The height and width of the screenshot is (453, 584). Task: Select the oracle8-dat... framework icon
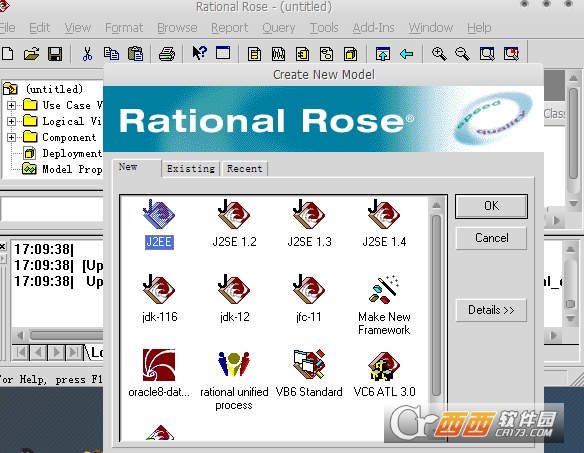click(x=159, y=365)
